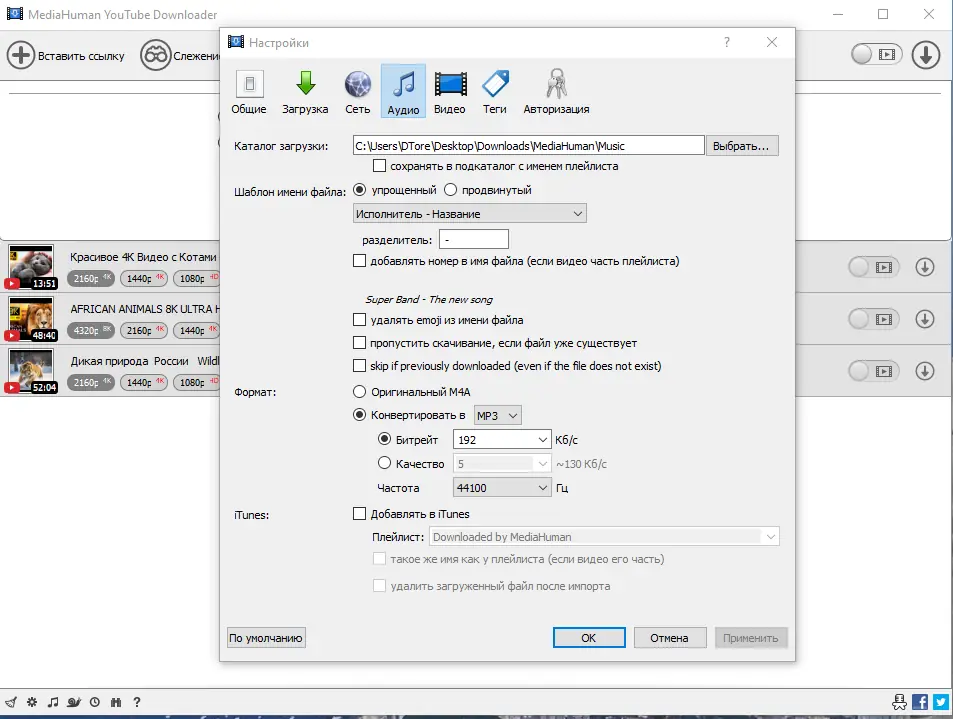Click the binoculars tracking icon in status bar
This screenshot has width=953, height=719.
115,702
